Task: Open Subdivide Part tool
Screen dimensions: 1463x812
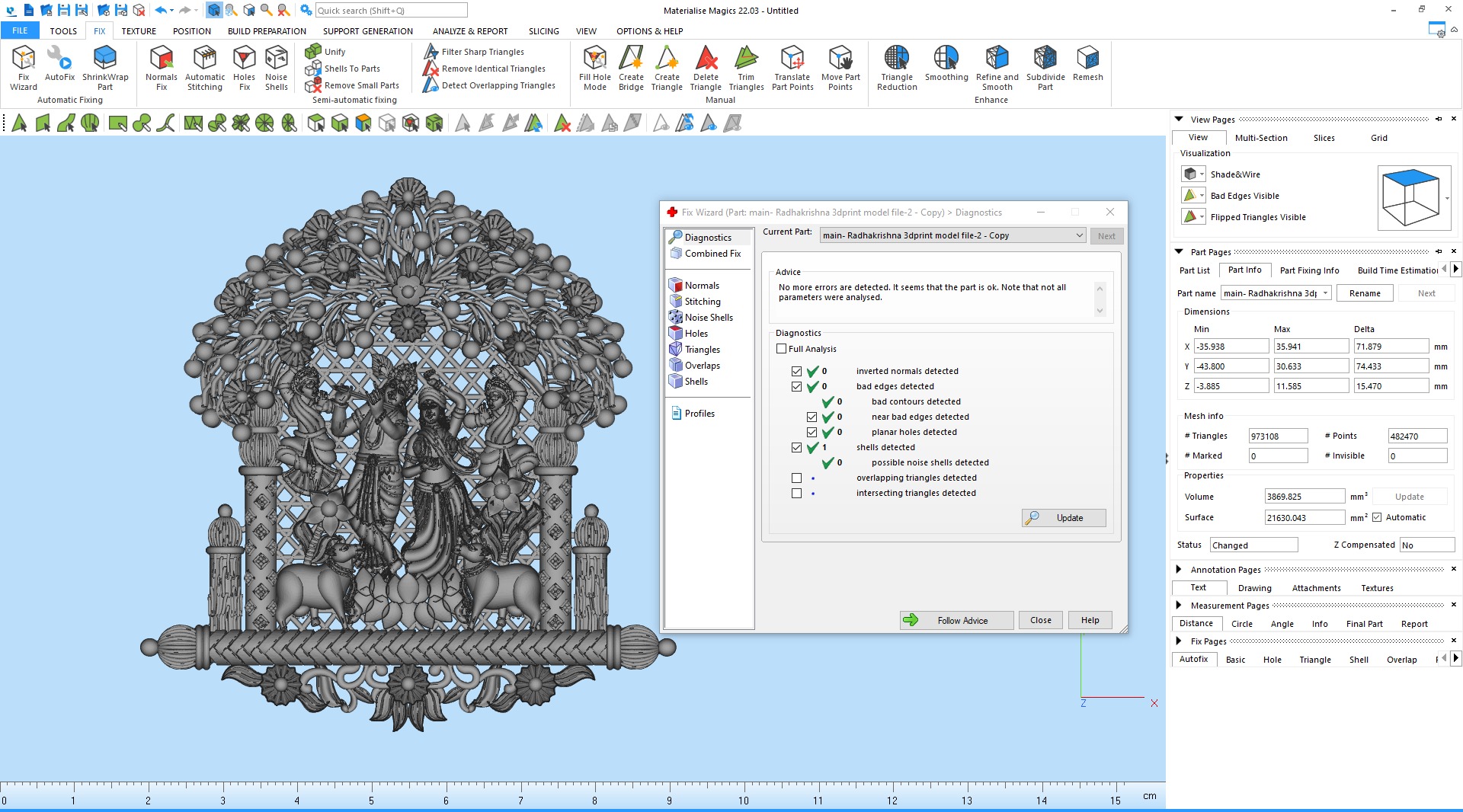Action: pos(1045,68)
